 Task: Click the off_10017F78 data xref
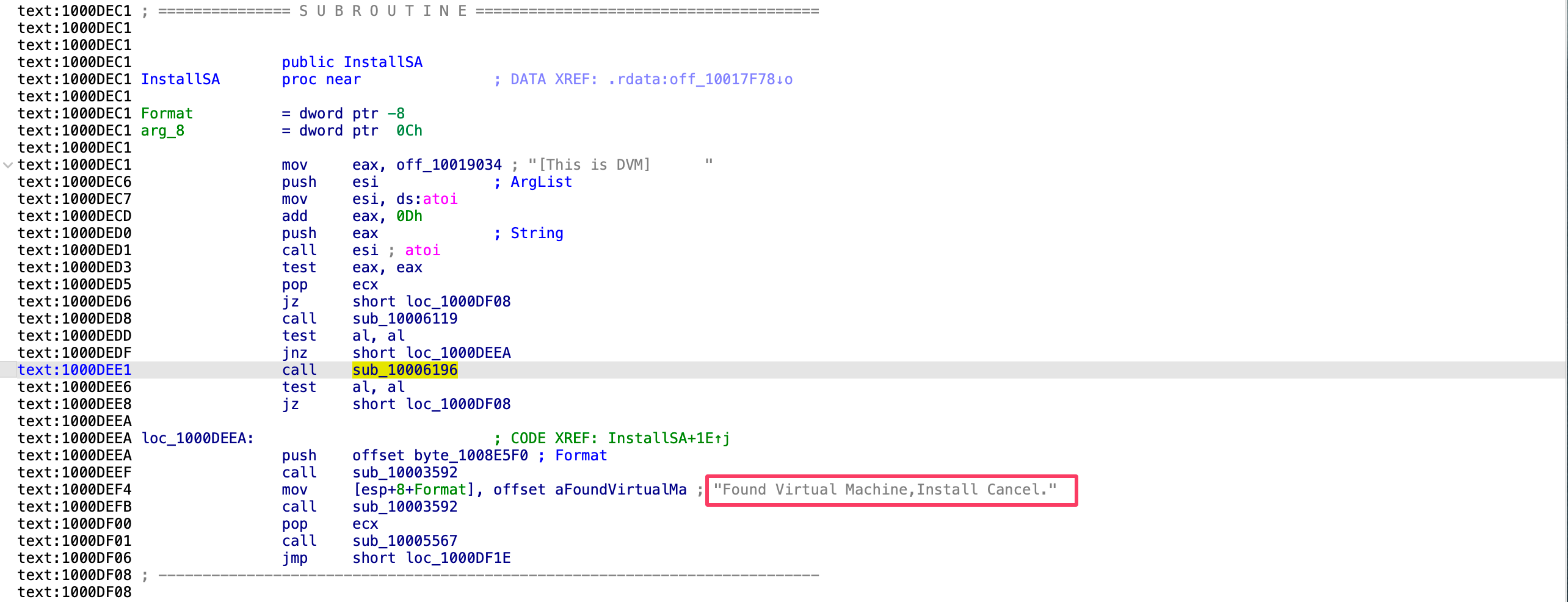tap(700, 79)
